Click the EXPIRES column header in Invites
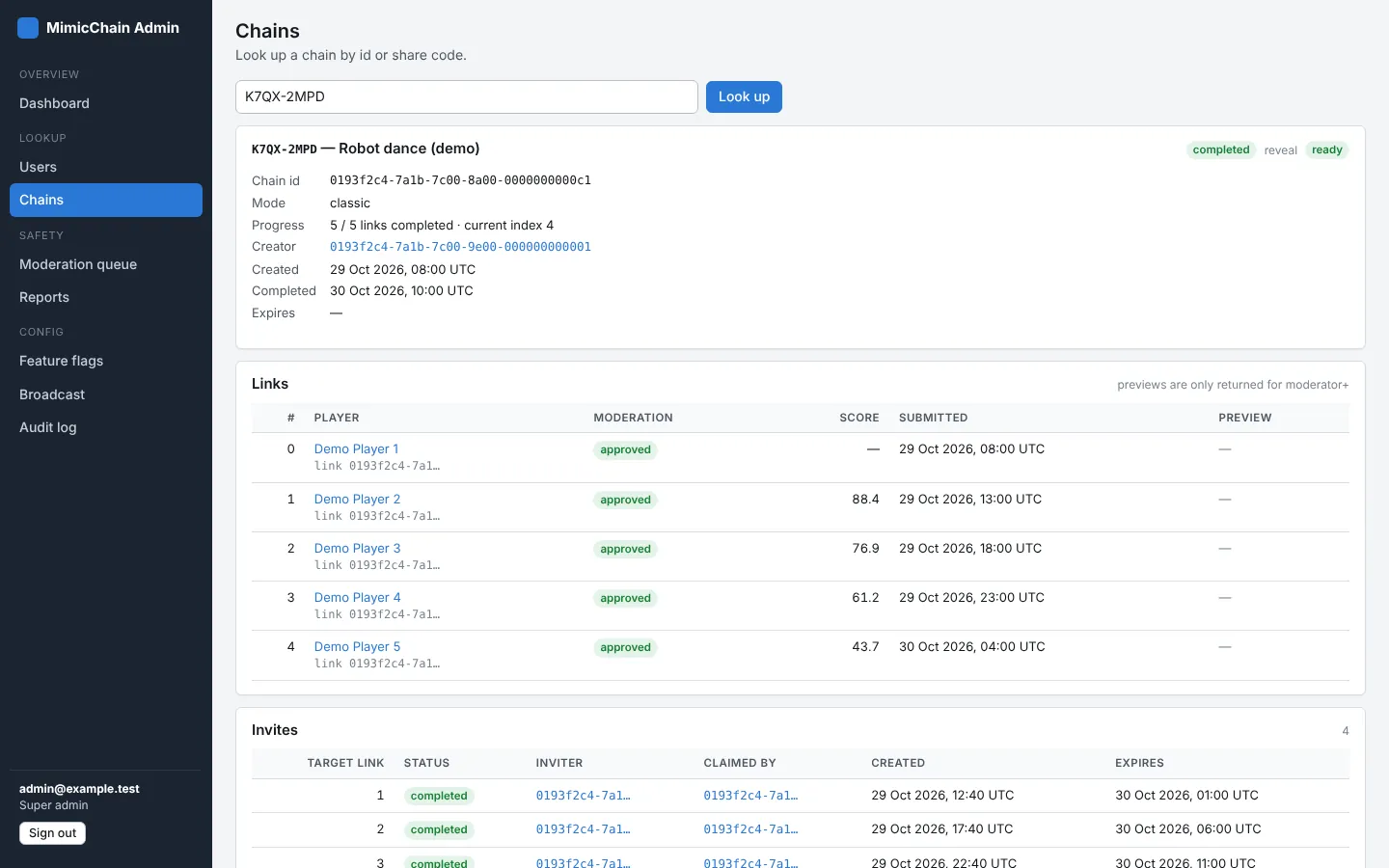Screen dimensions: 1389x868 1139,763
